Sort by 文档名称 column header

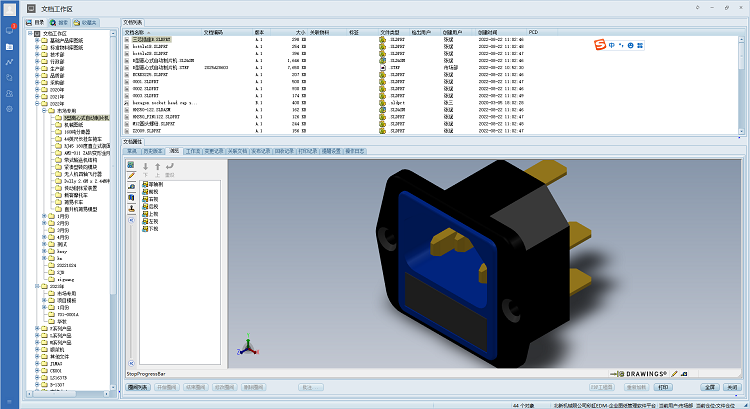click(135, 32)
